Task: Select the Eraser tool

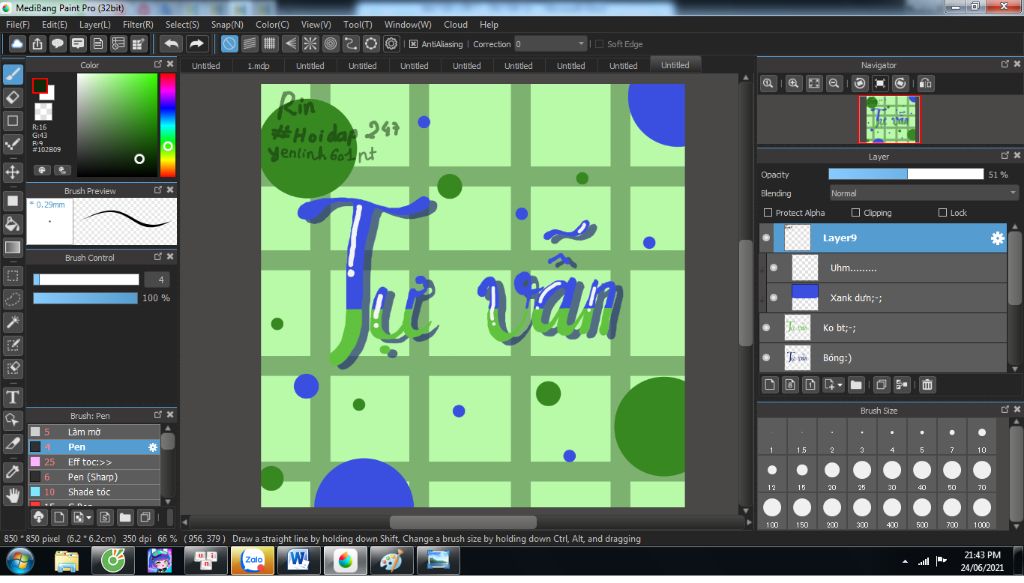Action: (12, 98)
